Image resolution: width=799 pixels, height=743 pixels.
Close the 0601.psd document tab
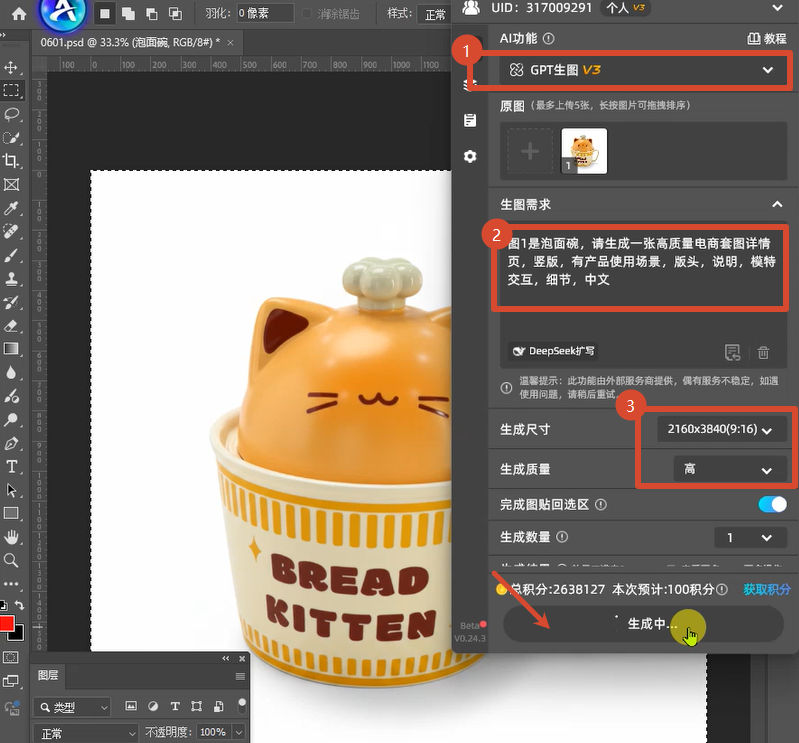[x=230, y=43]
